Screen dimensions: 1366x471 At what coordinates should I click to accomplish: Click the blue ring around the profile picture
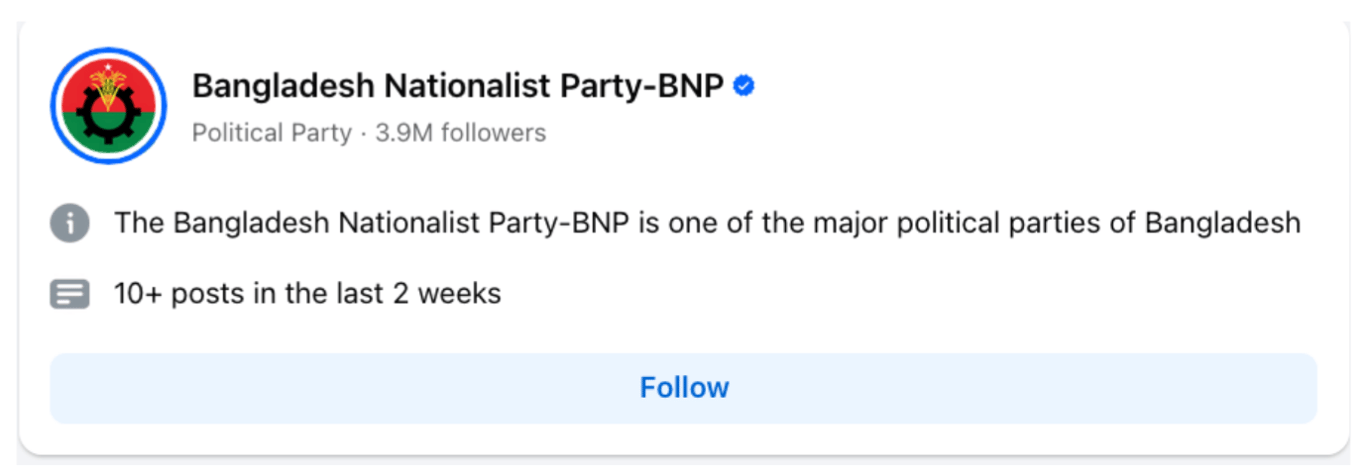click(56, 105)
